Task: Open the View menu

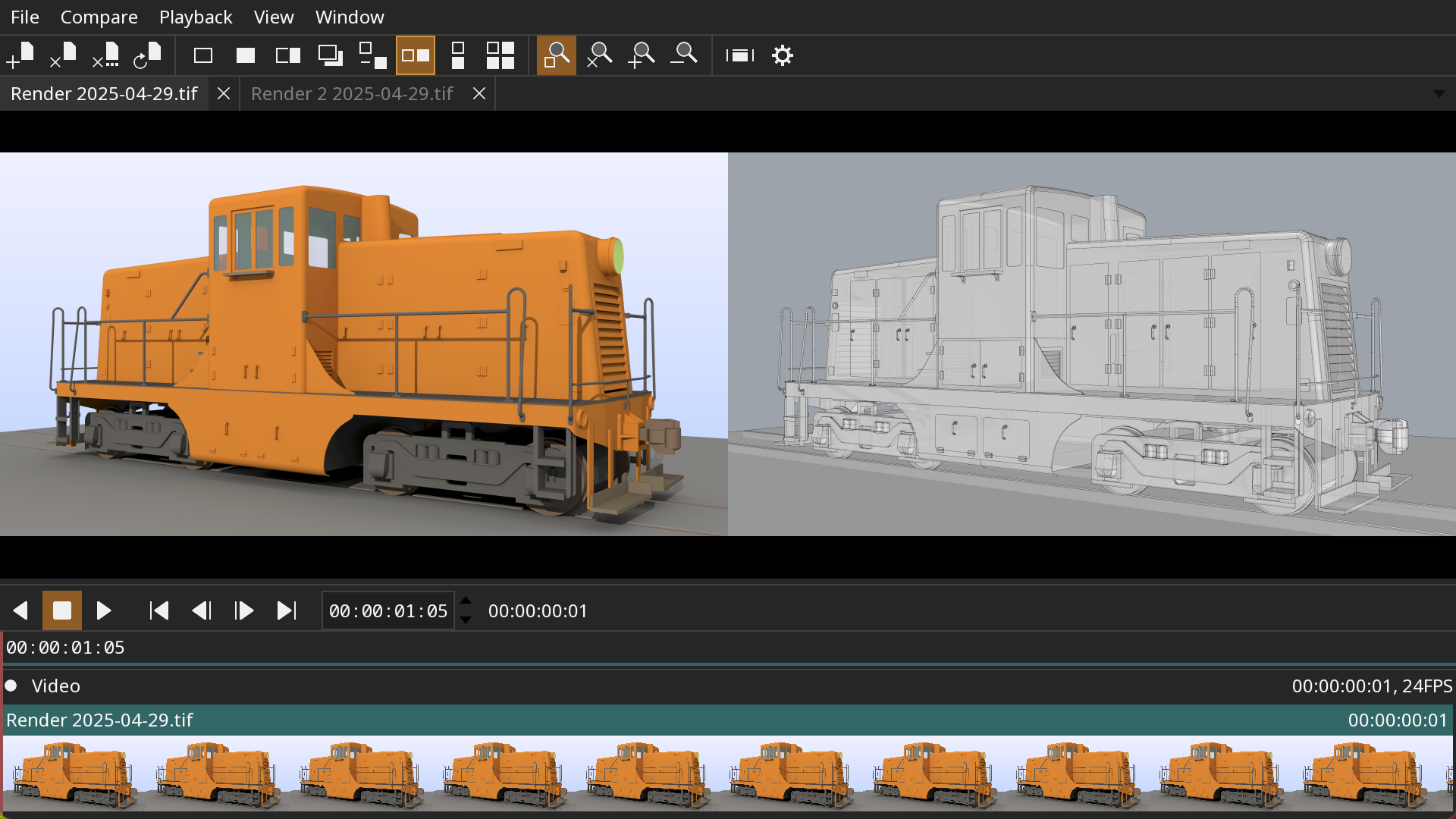Action: point(274,17)
